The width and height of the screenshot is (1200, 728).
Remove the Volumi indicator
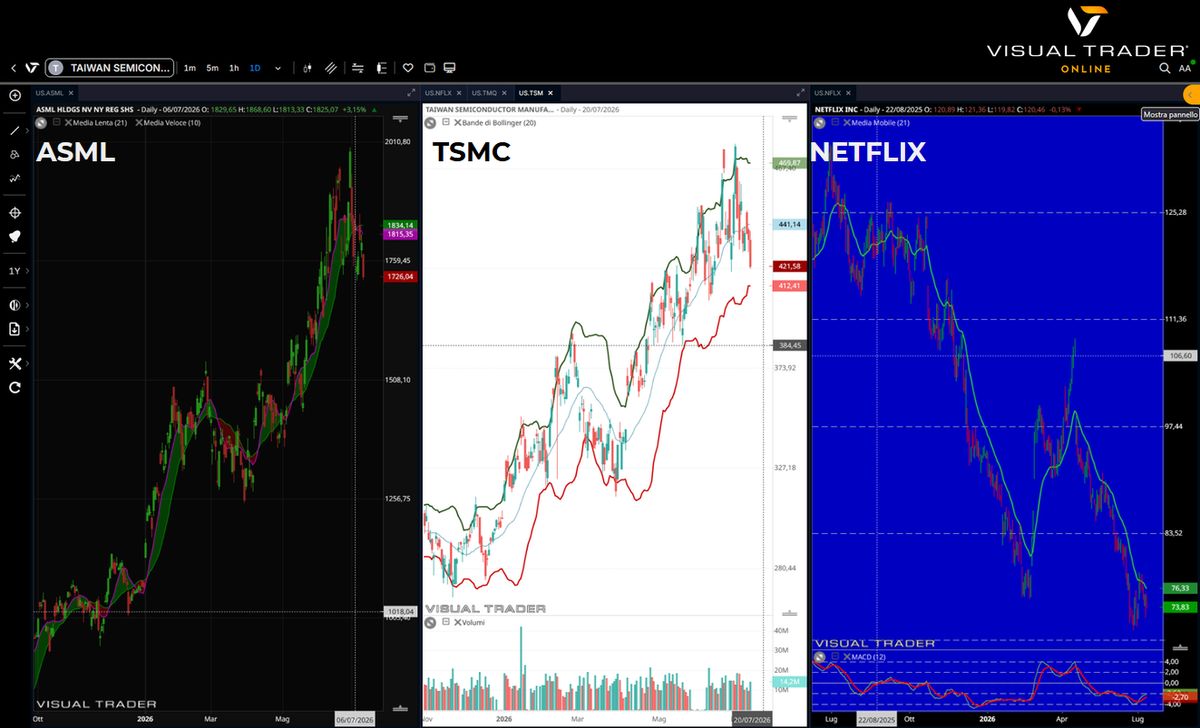tap(457, 623)
